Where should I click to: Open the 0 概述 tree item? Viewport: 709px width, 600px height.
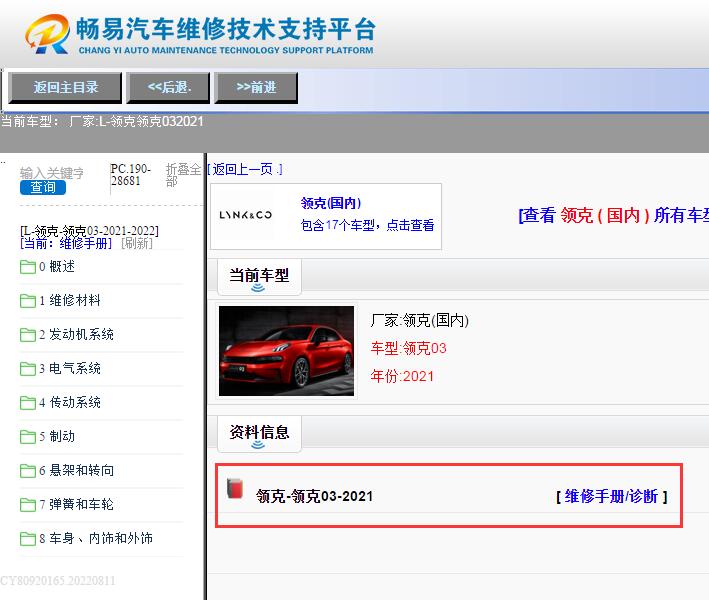(x=57, y=267)
